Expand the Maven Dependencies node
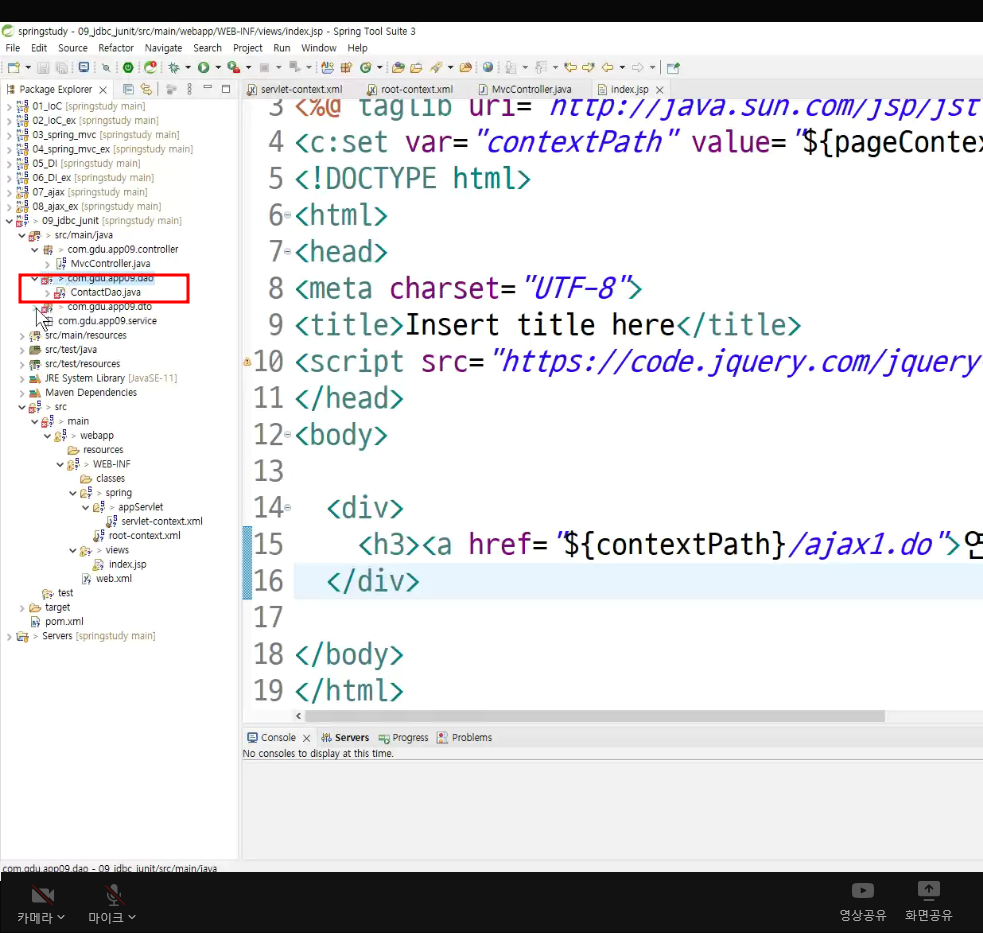983x933 pixels. click(x=22, y=393)
